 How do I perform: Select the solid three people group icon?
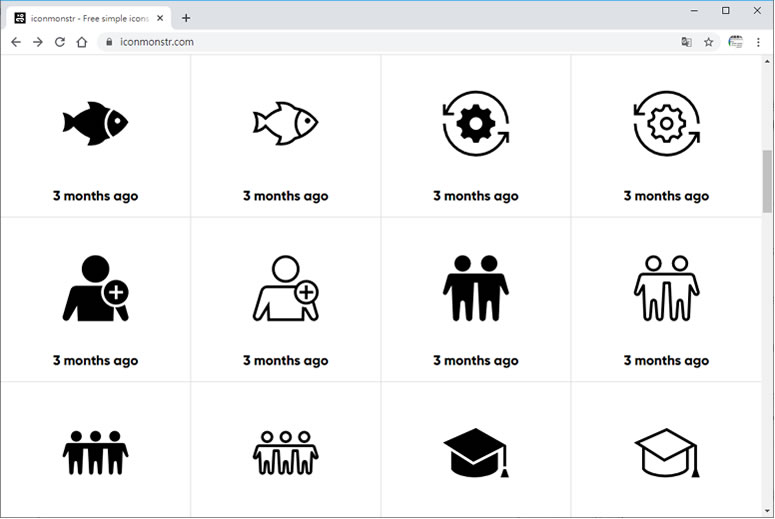pyautogui.click(x=95, y=452)
